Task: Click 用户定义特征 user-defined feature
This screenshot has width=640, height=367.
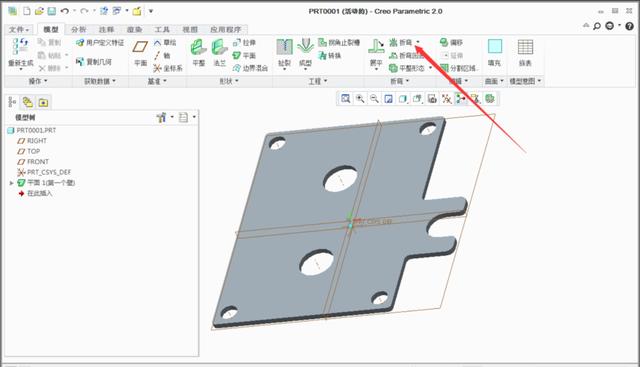Action: [100, 42]
